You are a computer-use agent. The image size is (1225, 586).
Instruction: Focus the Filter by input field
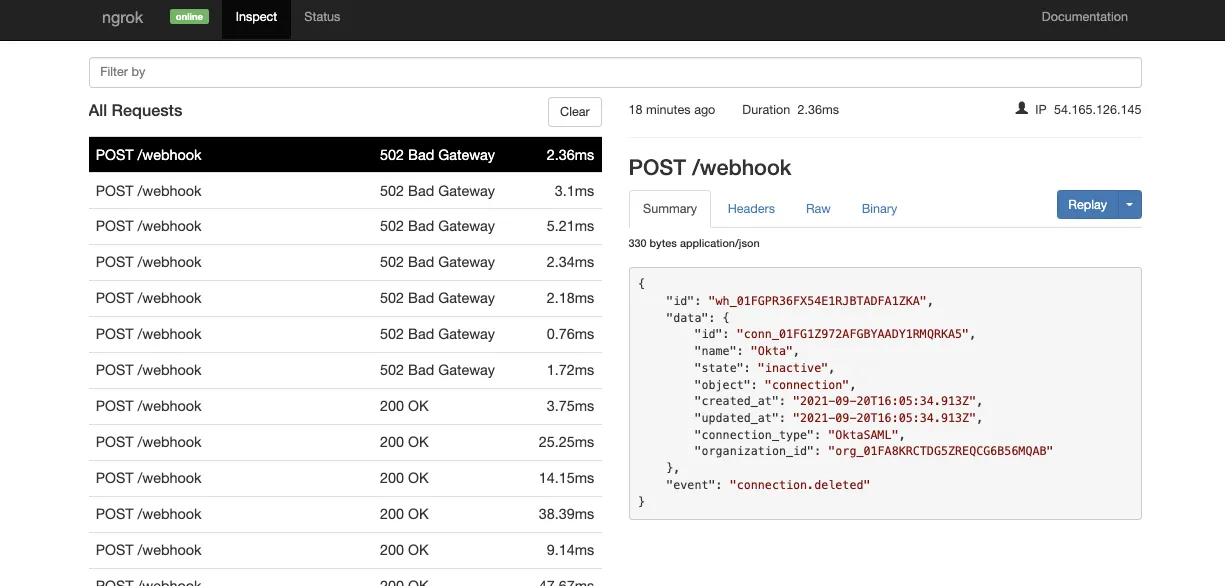point(615,72)
